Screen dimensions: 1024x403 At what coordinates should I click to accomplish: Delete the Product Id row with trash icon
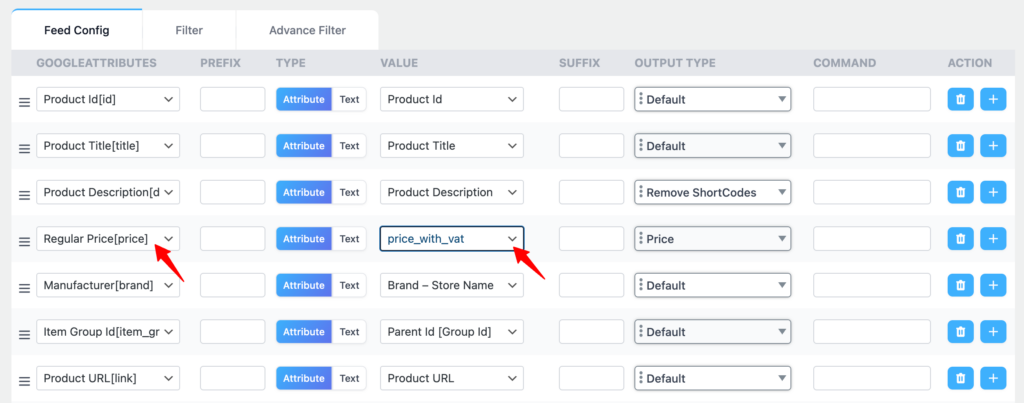pos(960,99)
